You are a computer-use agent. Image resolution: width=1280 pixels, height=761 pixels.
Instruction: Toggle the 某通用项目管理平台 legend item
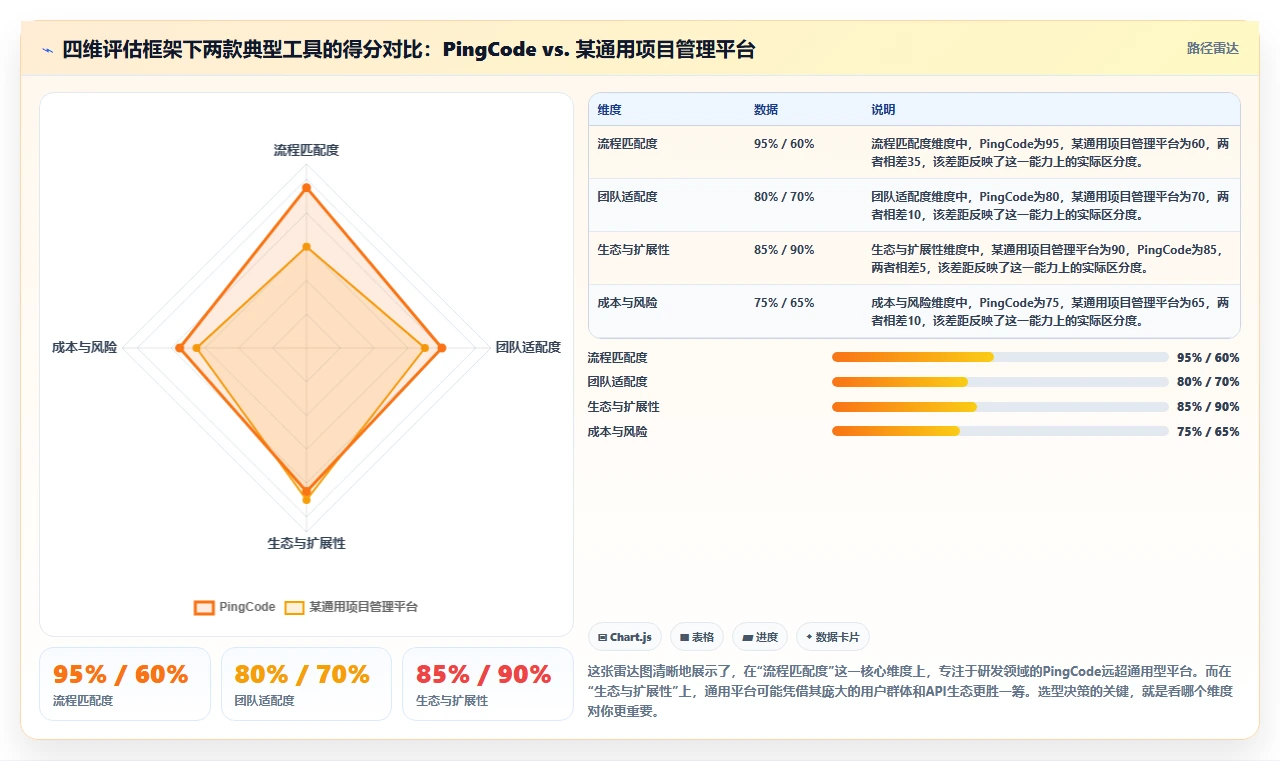[x=351, y=607]
